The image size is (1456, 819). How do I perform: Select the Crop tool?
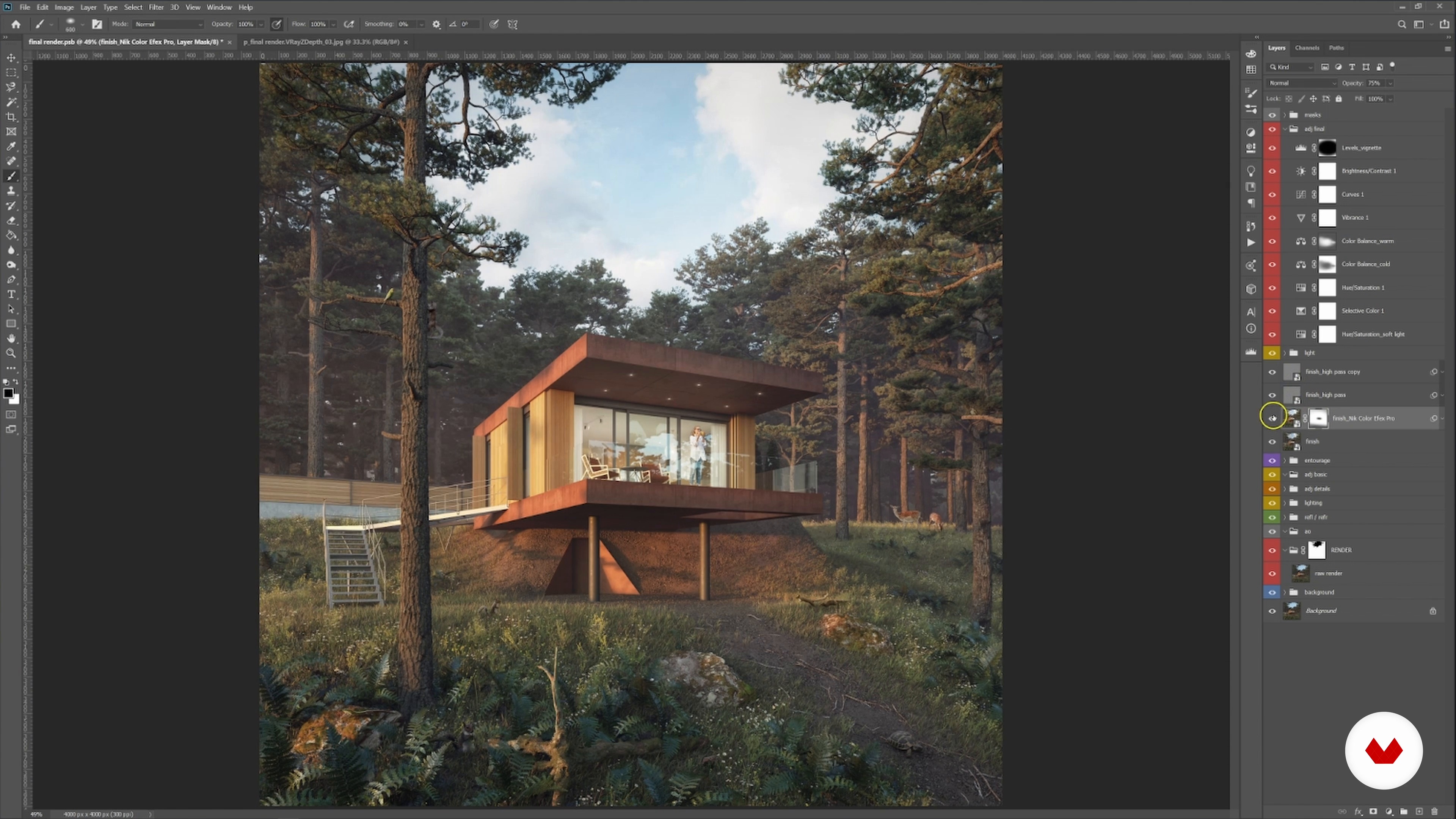point(11,117)
